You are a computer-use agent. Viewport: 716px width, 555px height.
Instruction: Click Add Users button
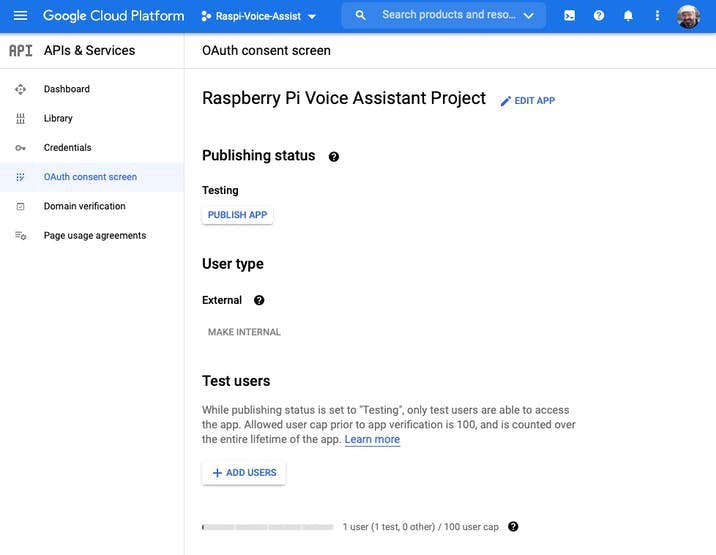(x=244, y=473)
